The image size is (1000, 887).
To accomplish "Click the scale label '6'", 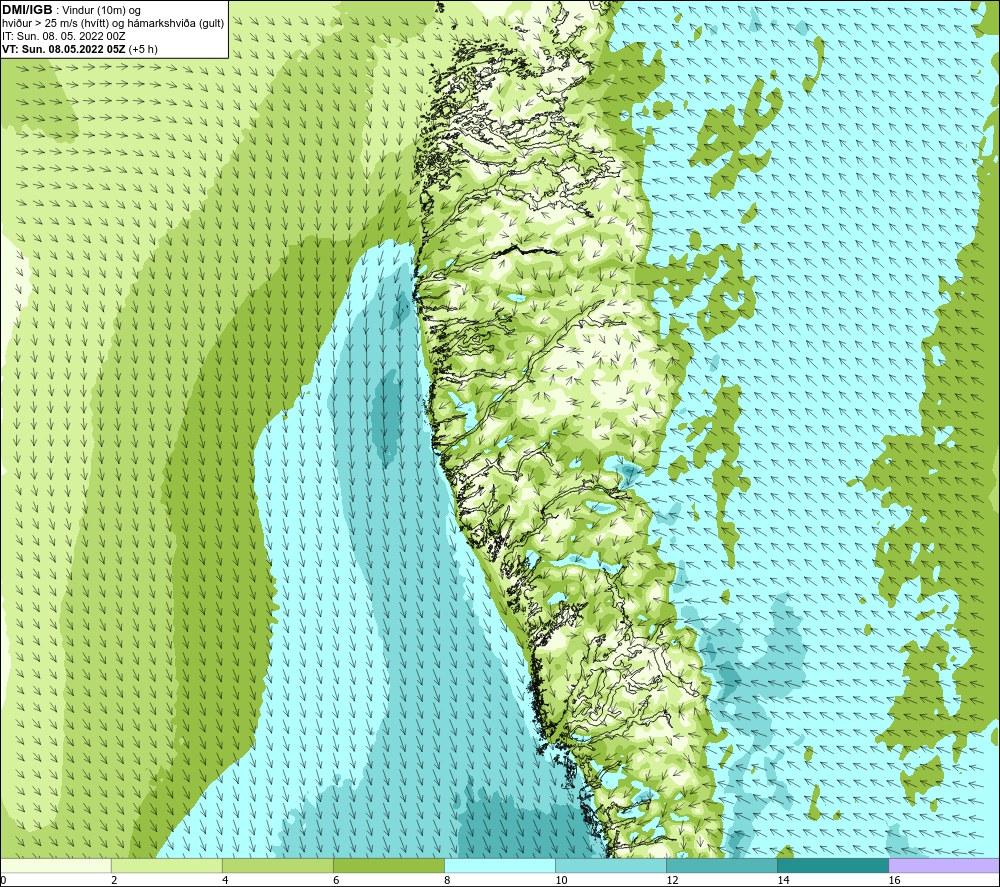I will [336, 880].
